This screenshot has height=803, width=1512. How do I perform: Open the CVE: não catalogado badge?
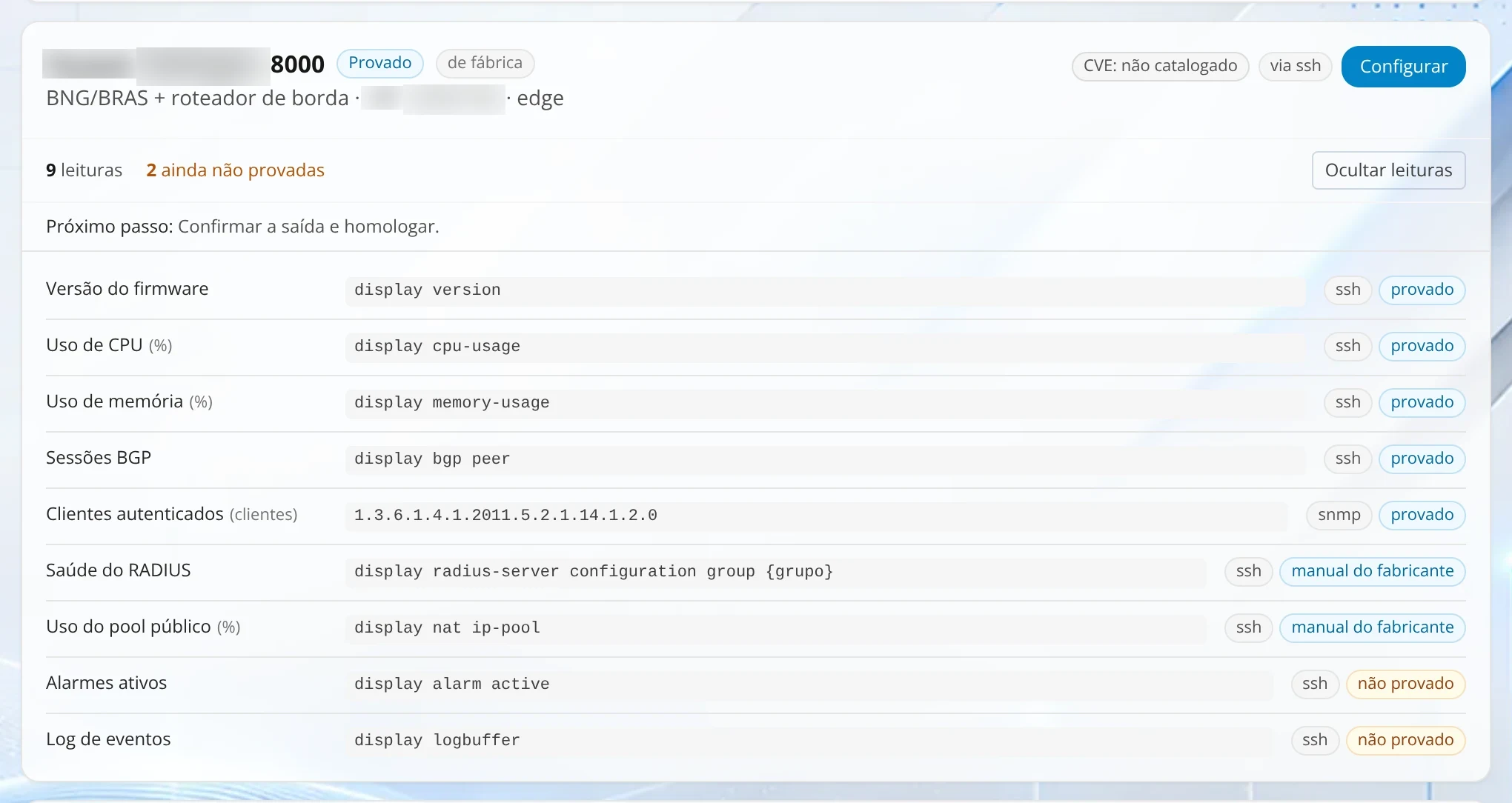pos(1160,66)
